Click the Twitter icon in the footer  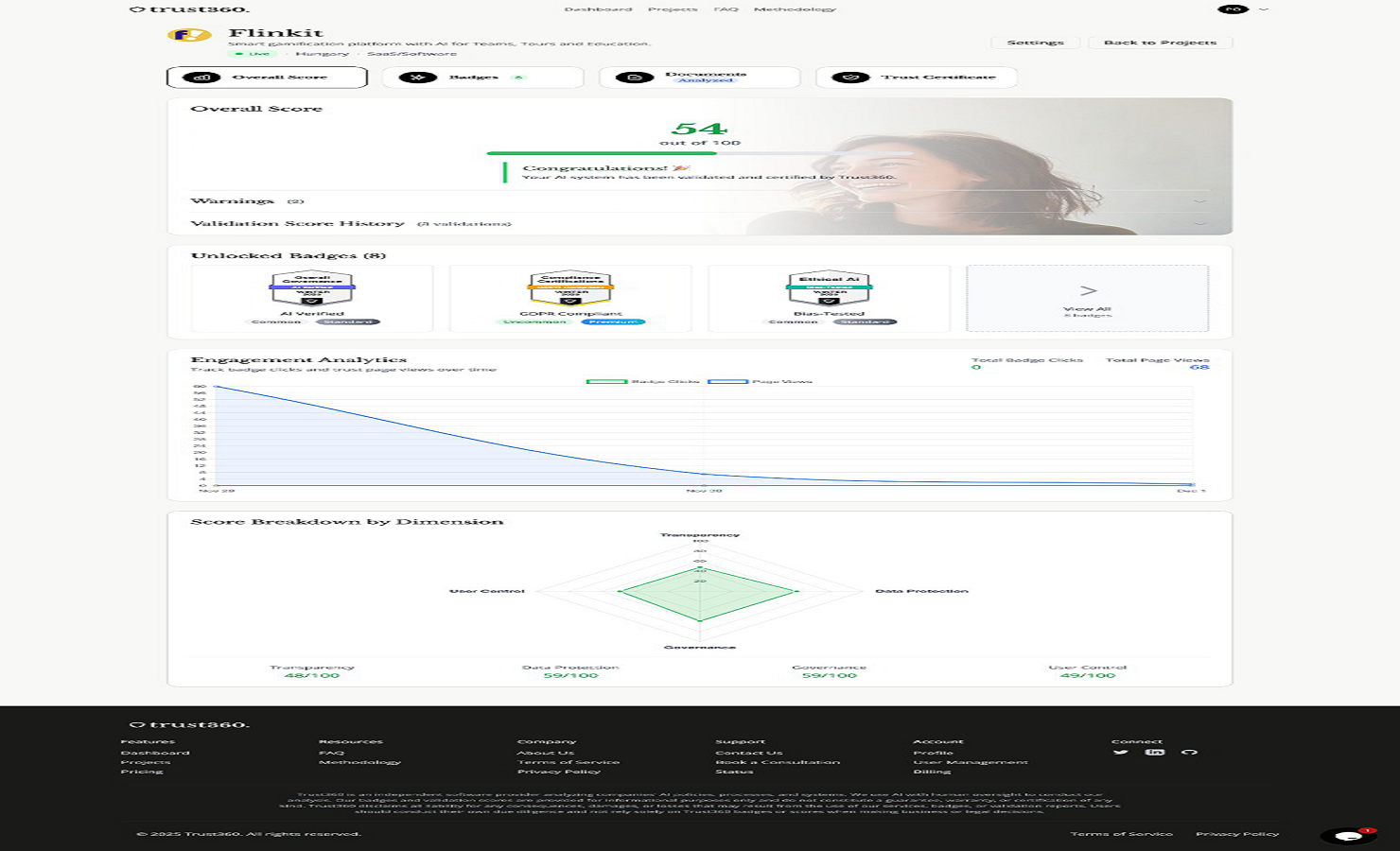[x=1120, y=752]
